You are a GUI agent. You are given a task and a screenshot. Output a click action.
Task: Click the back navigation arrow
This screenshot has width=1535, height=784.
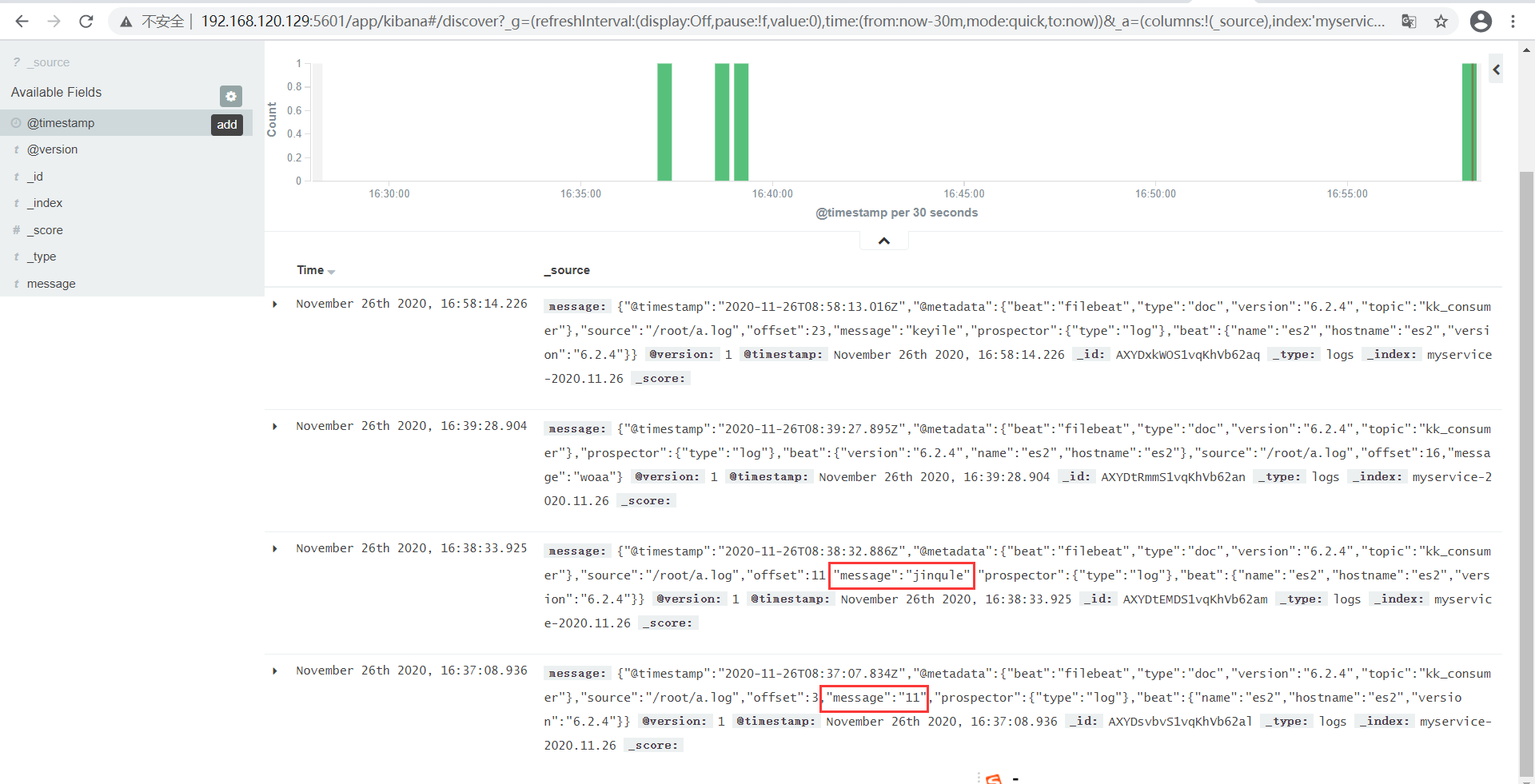pyautogui.click(x=22, y=21)
